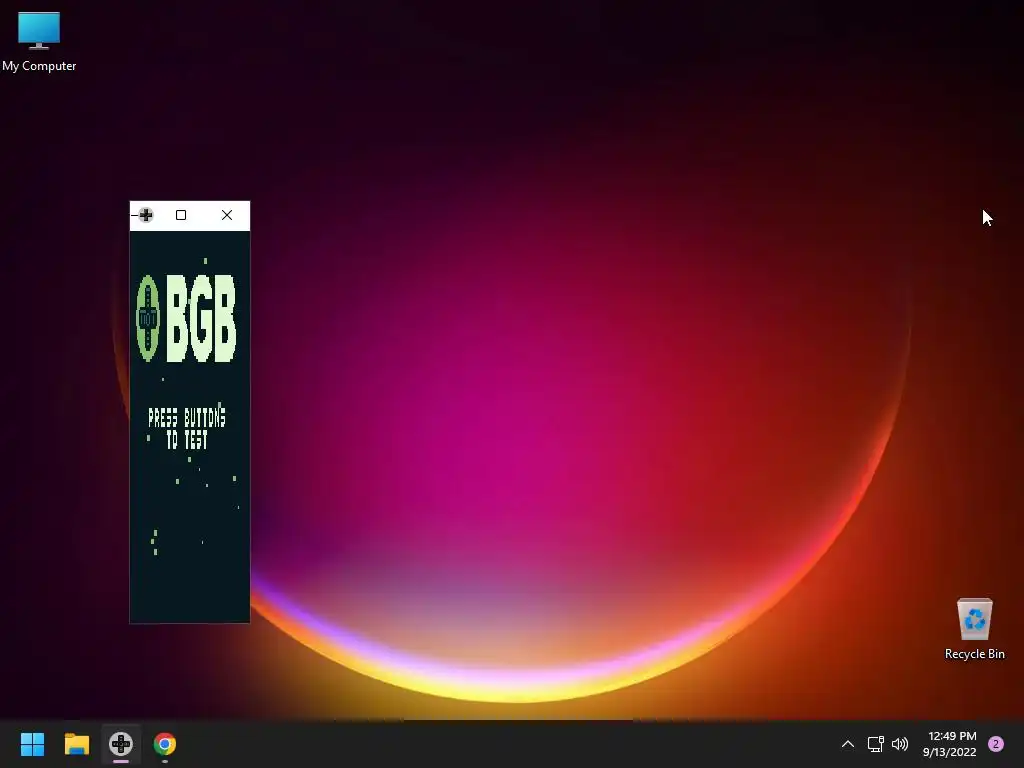
Task: Open the notification badge showing 2
Action: (x=996, y=744)
